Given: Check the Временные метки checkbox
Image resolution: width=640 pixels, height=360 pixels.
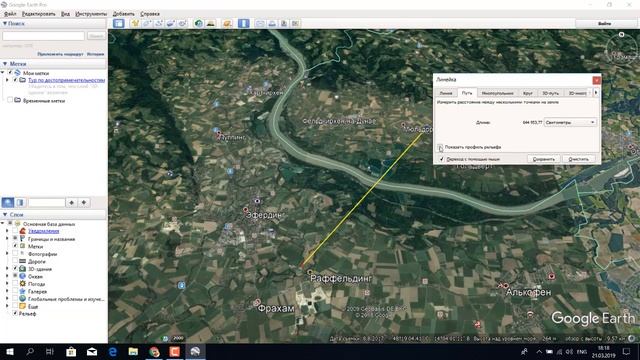Looking at the screenshot, I should [x=10, y=100].
